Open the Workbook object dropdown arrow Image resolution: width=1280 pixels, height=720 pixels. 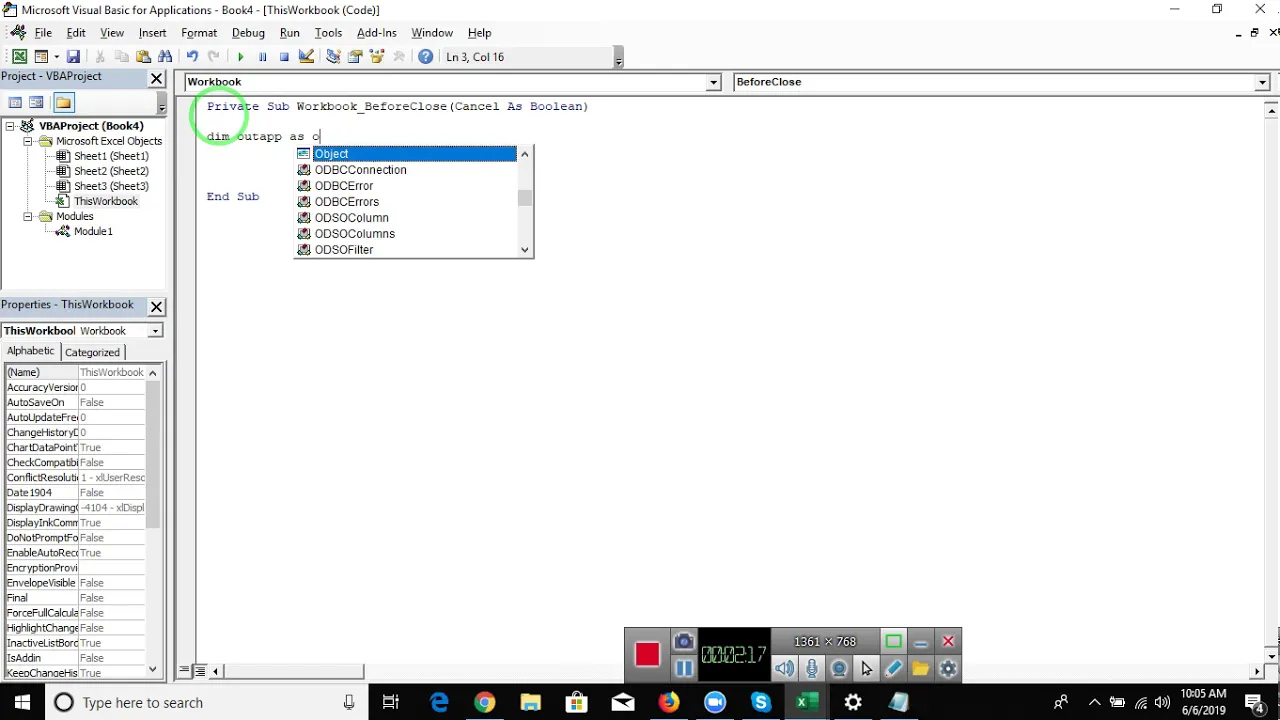pos(713,82)
